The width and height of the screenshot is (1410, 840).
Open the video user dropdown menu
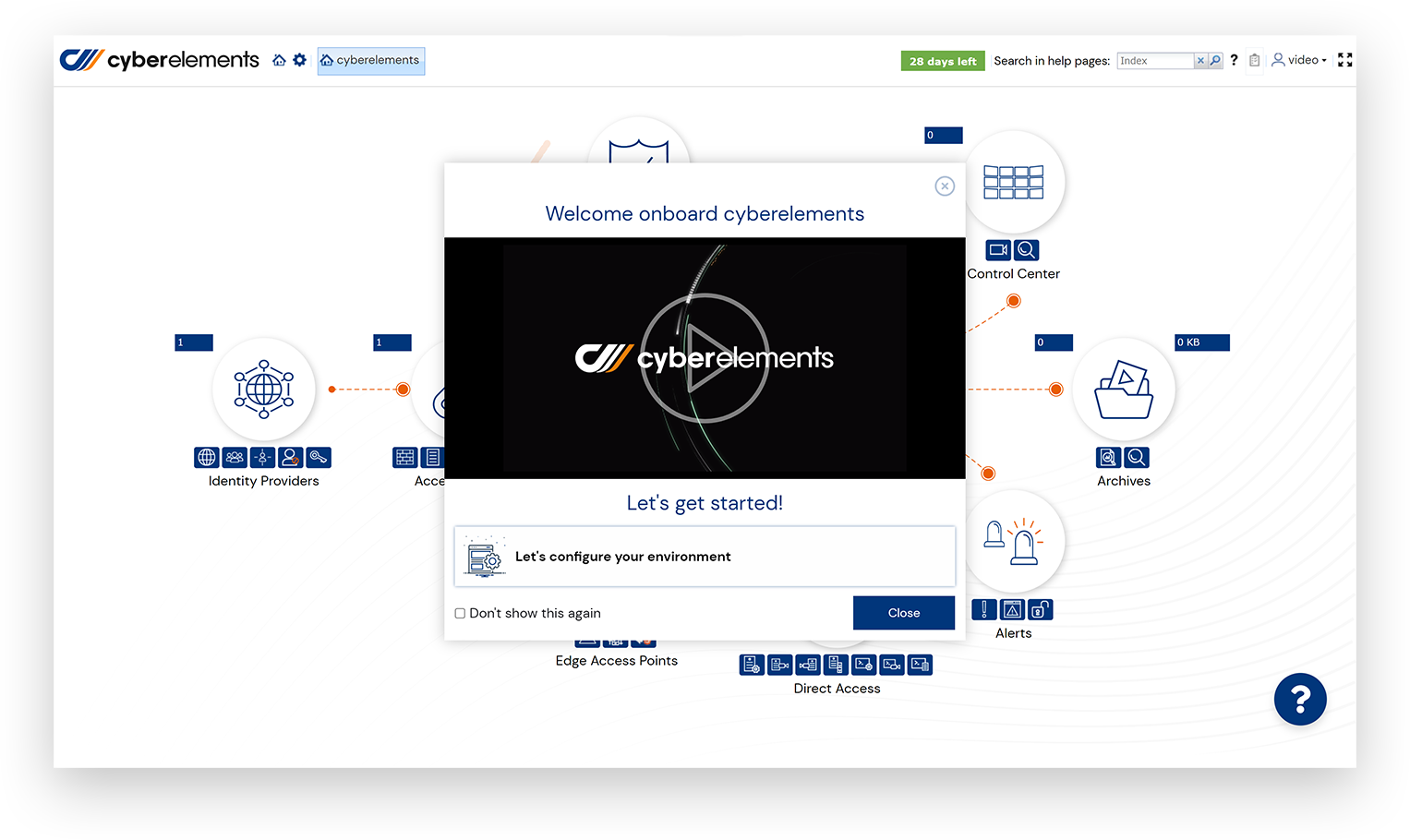pos(1300,59)
